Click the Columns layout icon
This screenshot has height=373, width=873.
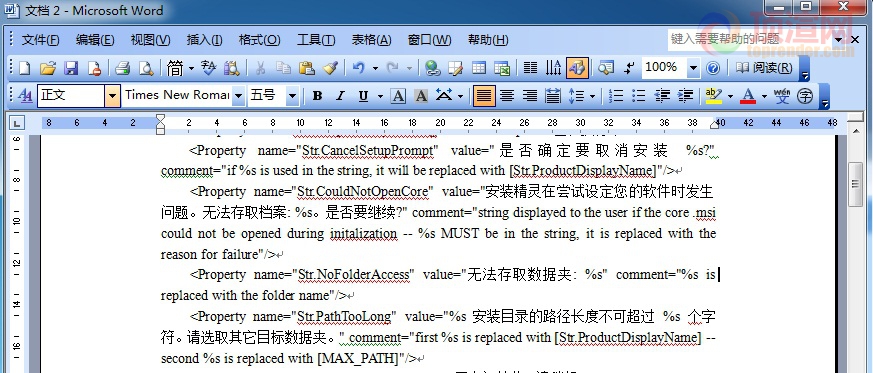pyautogui.click(x=530, y=68)
